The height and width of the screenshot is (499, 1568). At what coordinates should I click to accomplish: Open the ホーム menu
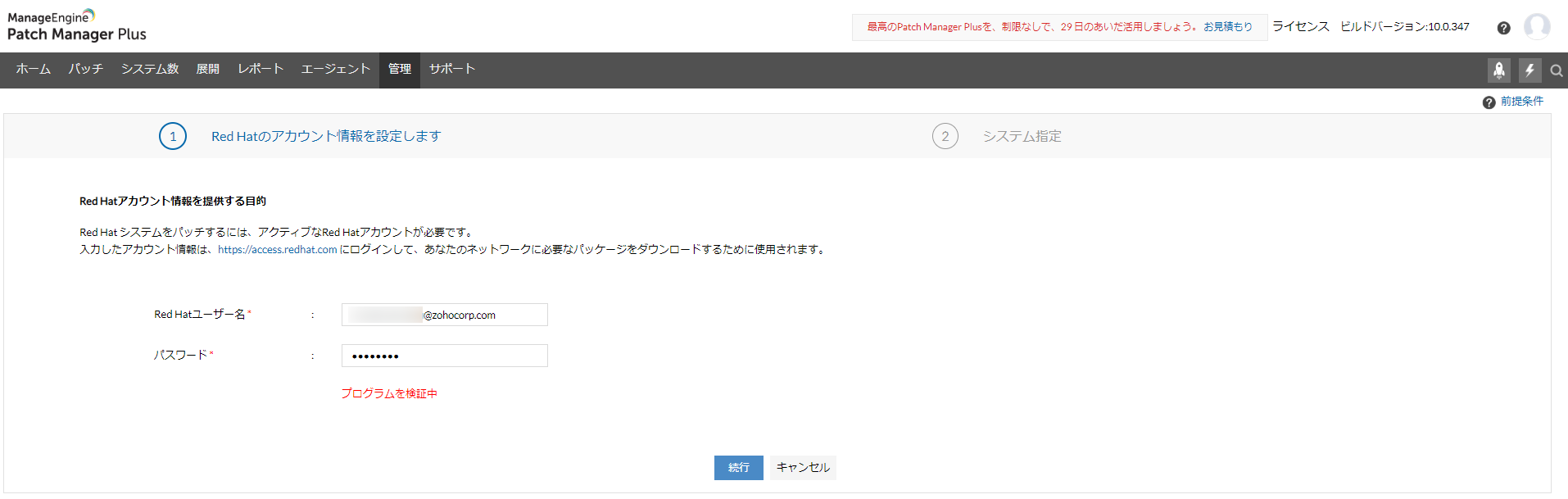tap(33, 69)
